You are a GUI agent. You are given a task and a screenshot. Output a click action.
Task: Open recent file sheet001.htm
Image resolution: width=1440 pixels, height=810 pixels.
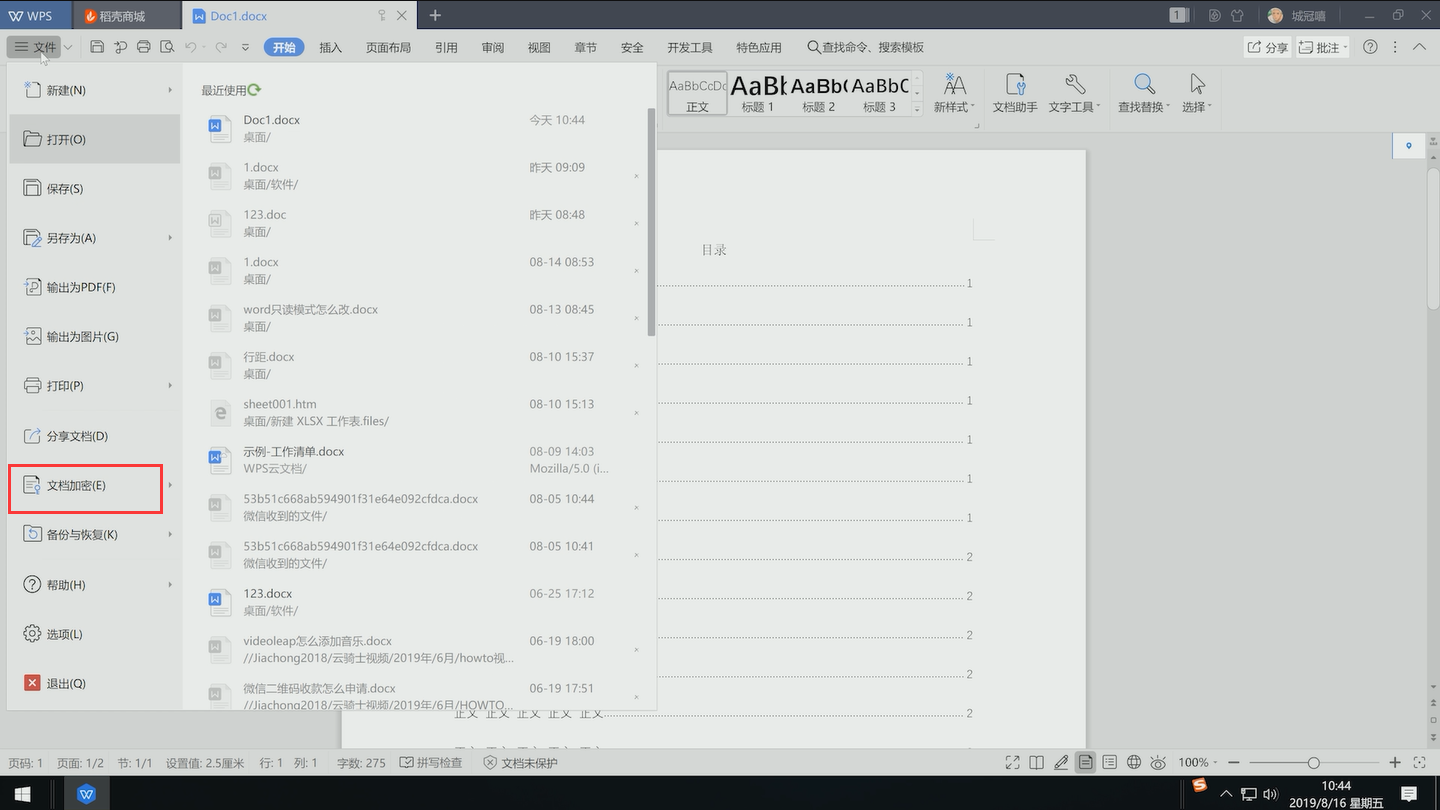tap(420, 412)
